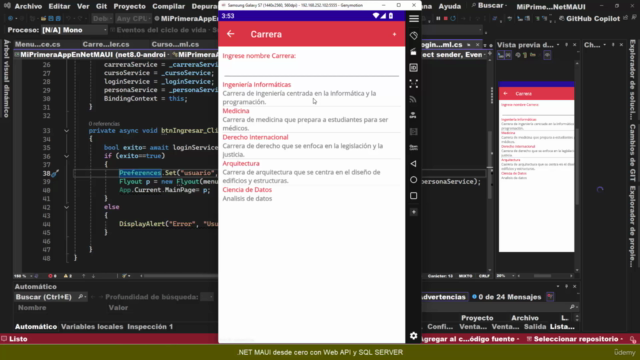This screenshot has width=640, height=360.
Task: Collapse code block at line 33
Action: click(67, 131)
